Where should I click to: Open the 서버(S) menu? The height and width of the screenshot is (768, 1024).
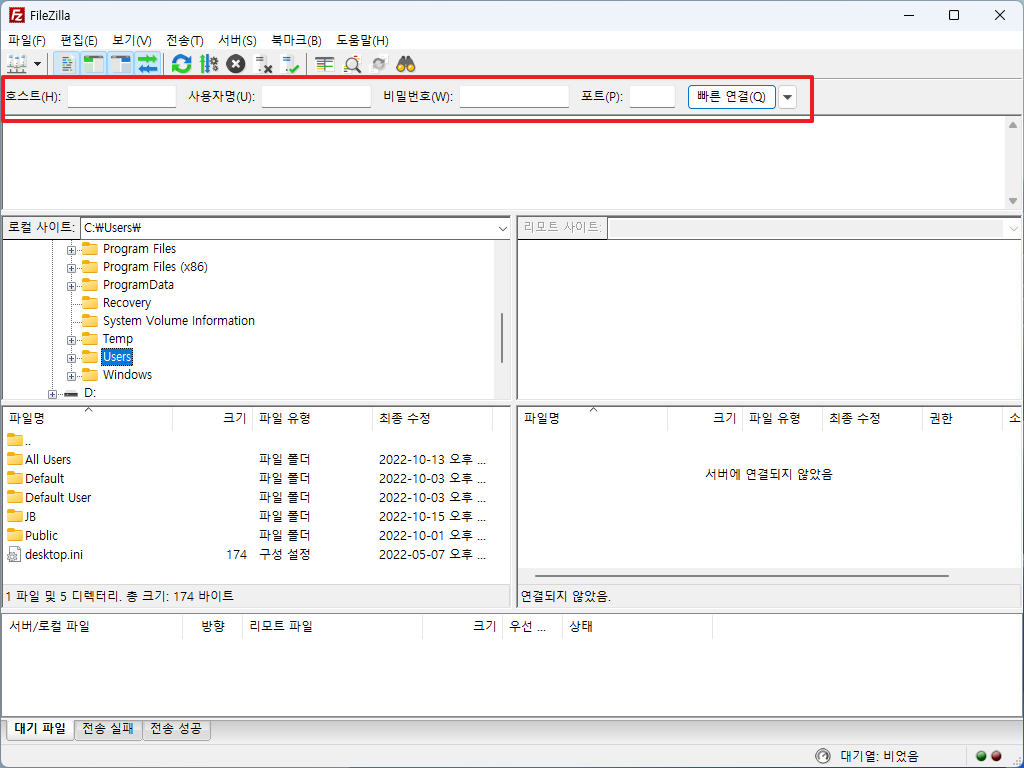[x=237, y=40]
